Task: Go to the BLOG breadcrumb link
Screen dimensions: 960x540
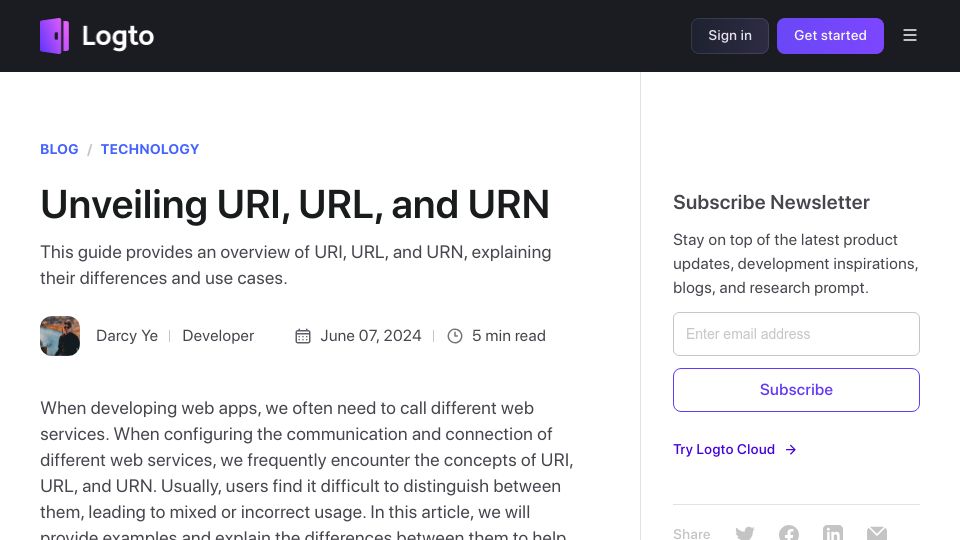Action: (59, 149)
